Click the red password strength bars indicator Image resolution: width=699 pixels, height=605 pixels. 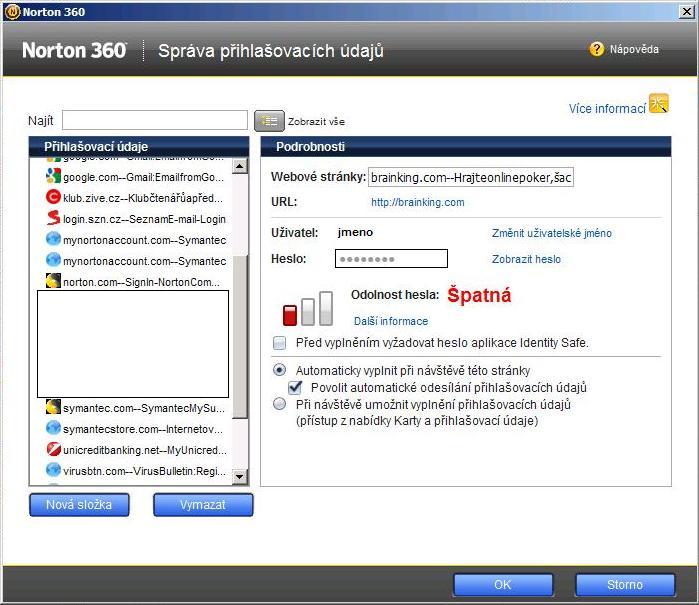[308, 309]
